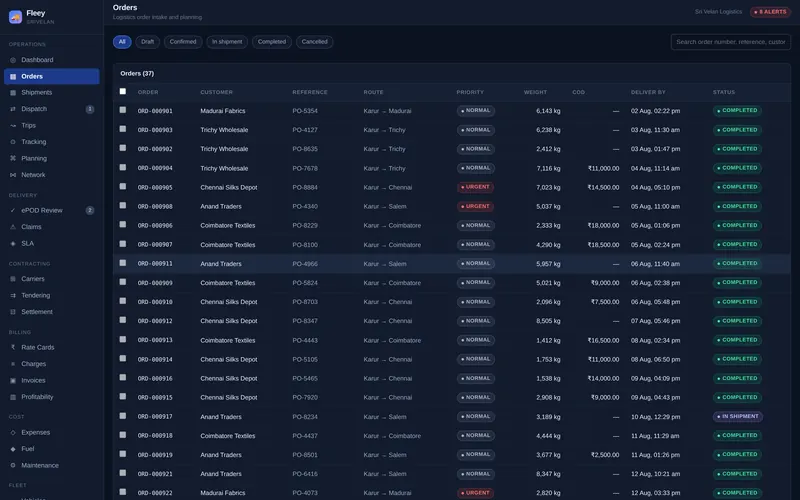The height and width of the screenshot is (500, 800).
Task: Click the Expenses sidebar icon
Action: pyautogui.click(x=13, y=433)
